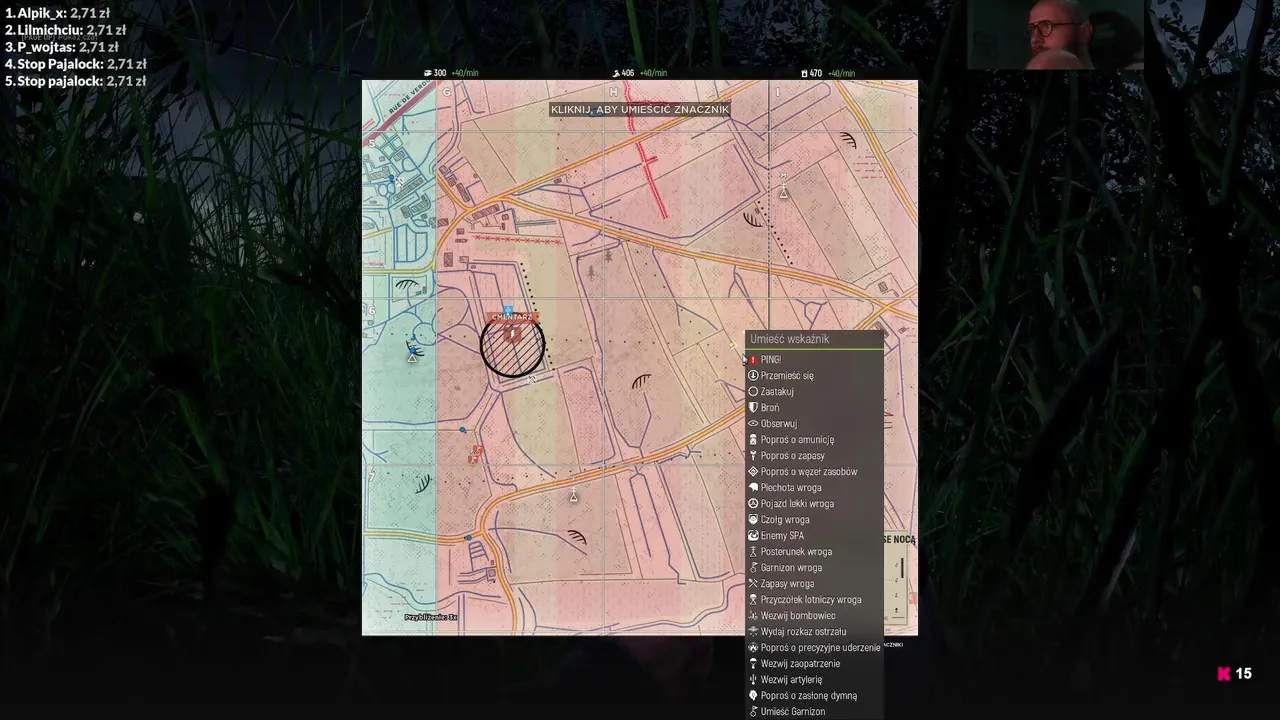Click 'KLIKNIJ, ABY UMIEŚCIĆ ZNACZNIK' banner
The width and height of the screenshot is (1280, 720).
640,110
